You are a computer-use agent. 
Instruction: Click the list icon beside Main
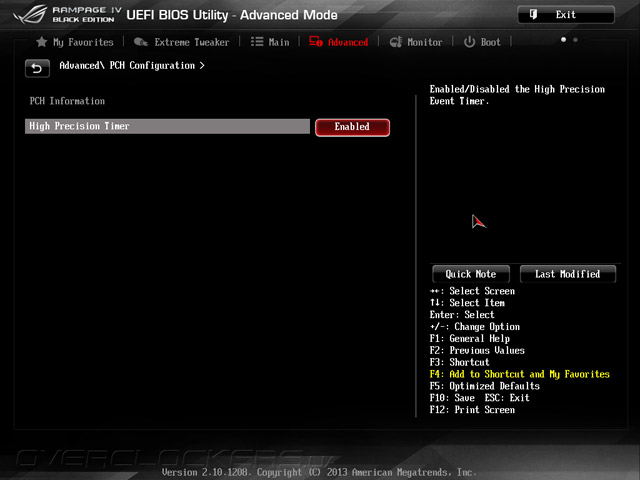[x=257, y=42]
